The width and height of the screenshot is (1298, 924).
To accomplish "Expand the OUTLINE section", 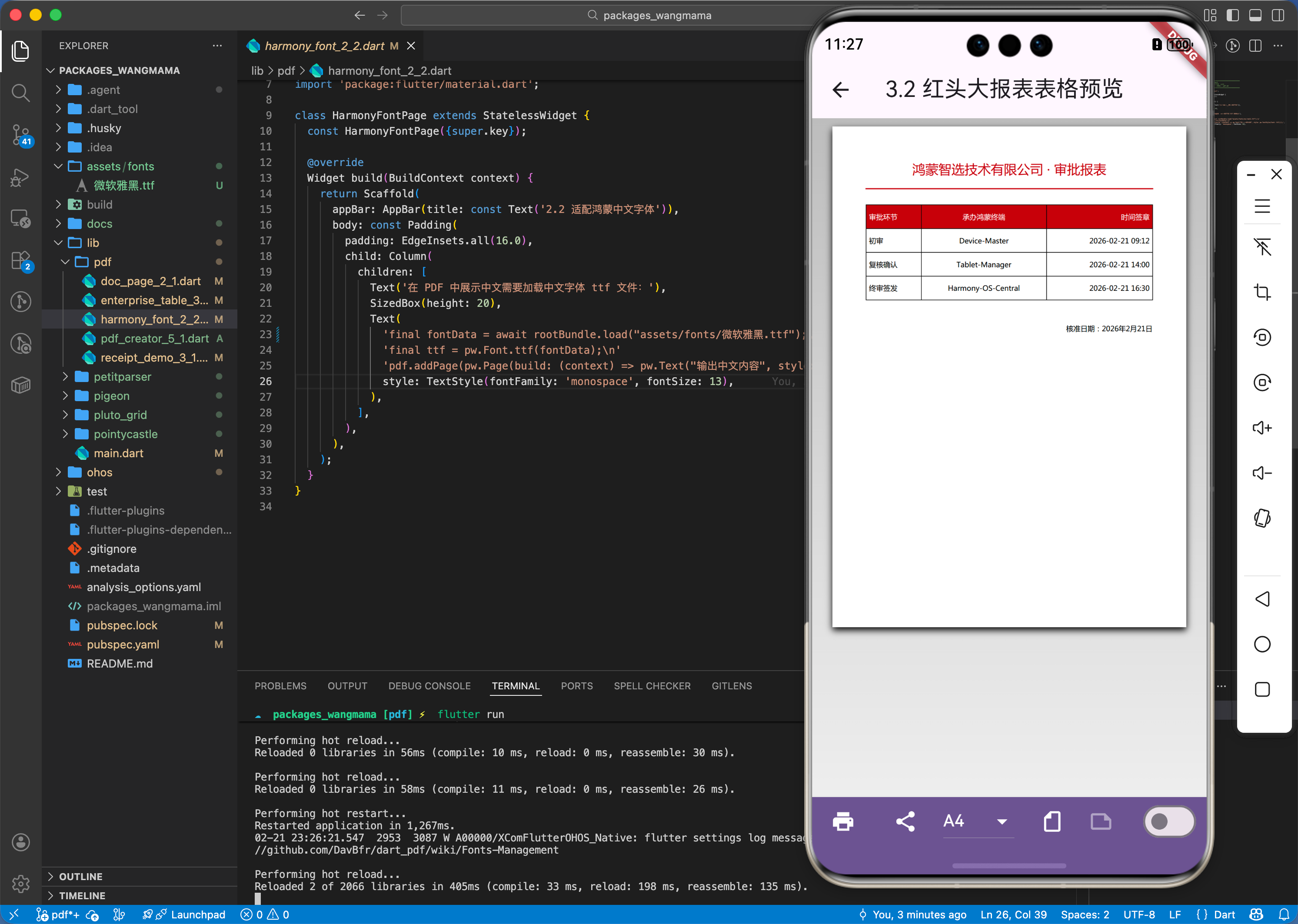I will click(x=80, y=876).
